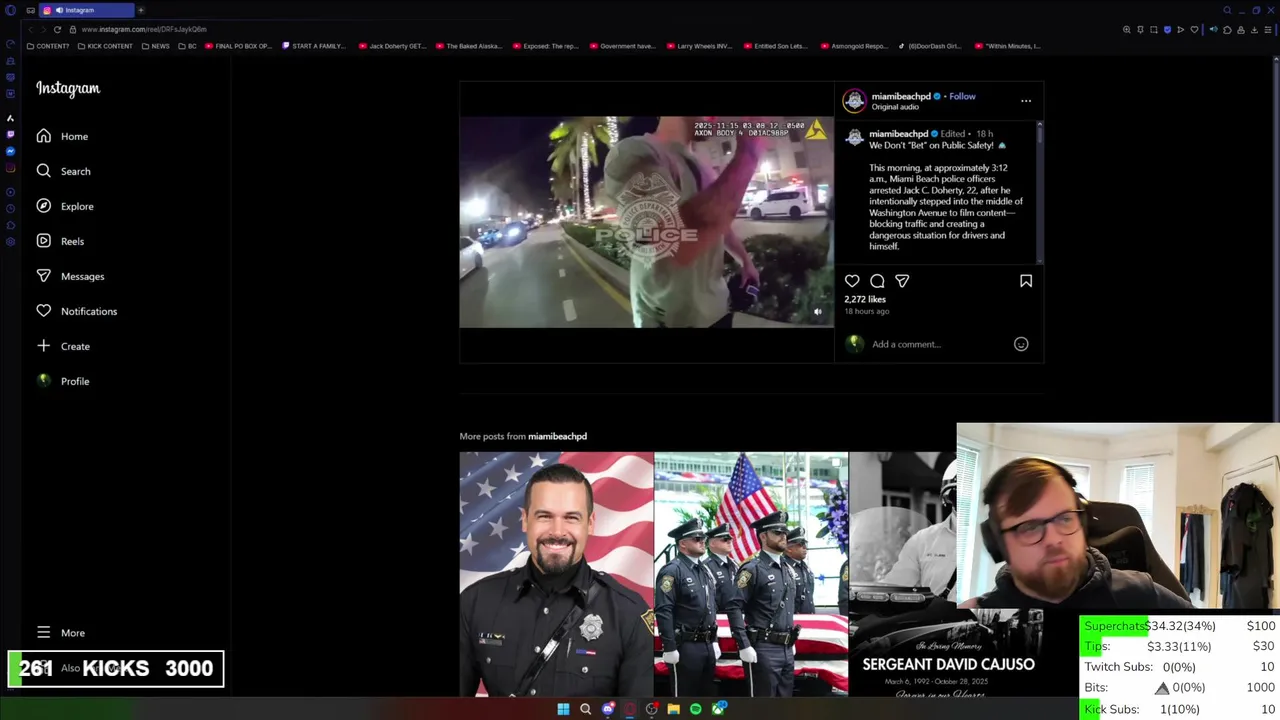1280x720 pixels.
Task: Open Twitch in the browser sidebar
Action: pyautogui.click(x=10, y=134)
